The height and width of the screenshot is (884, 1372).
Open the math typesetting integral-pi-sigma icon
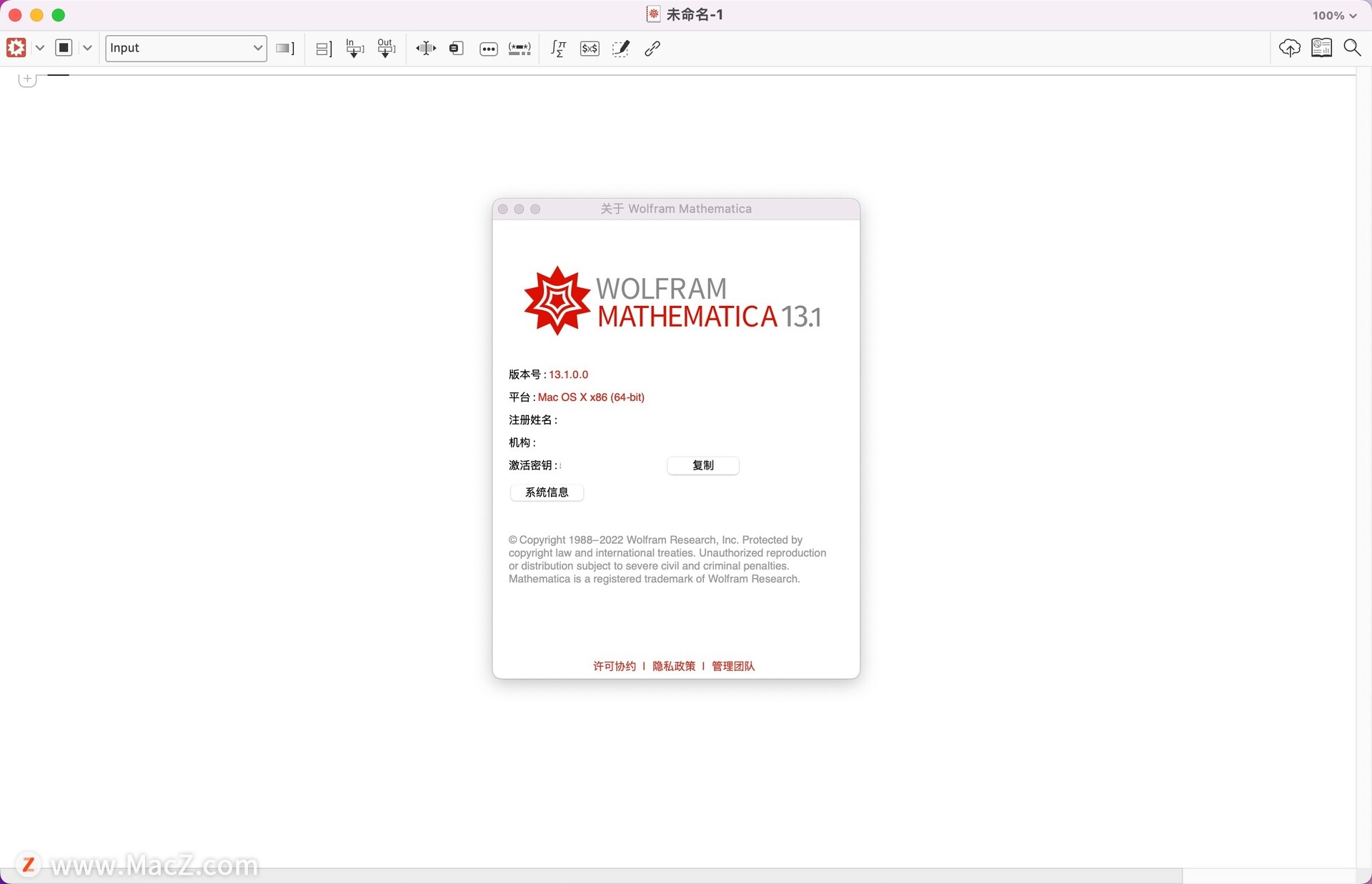pos(559,48)
